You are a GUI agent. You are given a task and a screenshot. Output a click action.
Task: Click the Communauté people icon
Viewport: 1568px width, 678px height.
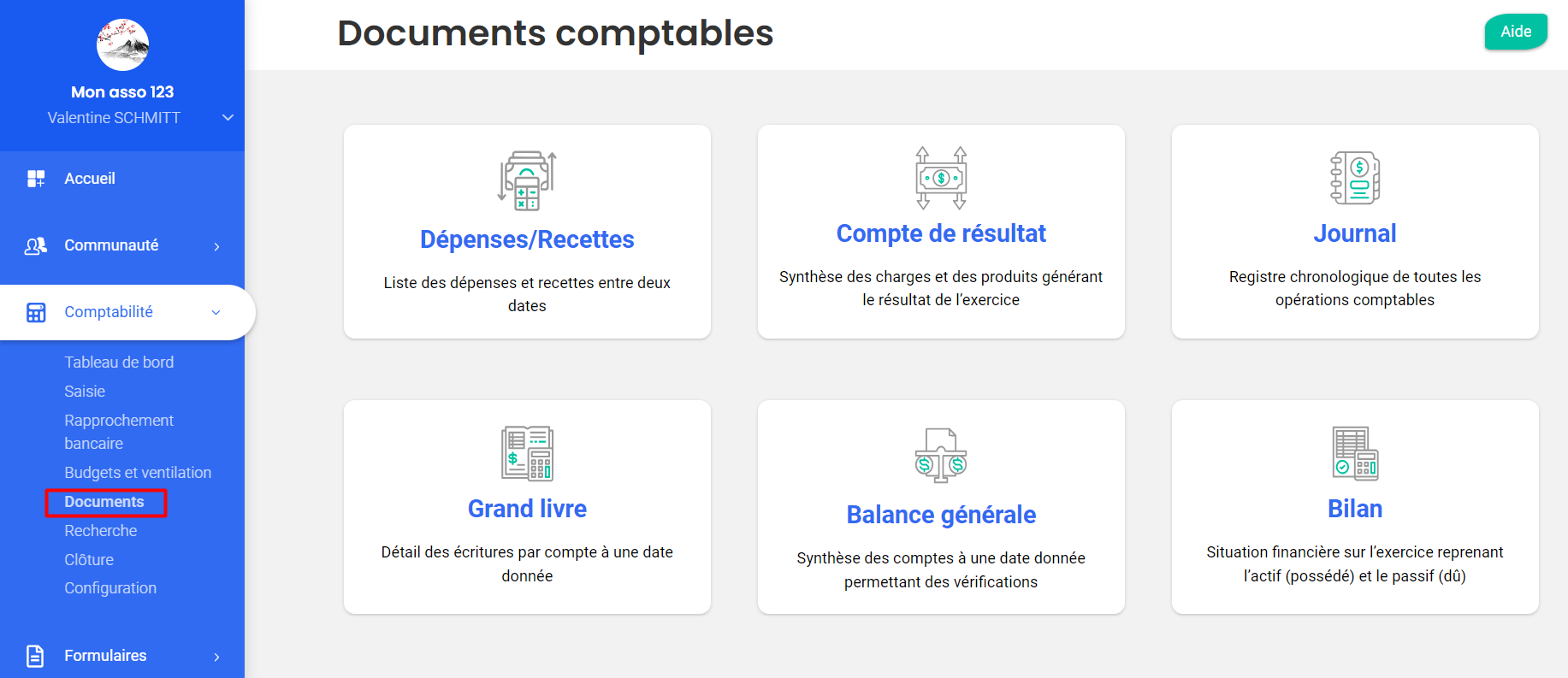click(x=36, y=245)
